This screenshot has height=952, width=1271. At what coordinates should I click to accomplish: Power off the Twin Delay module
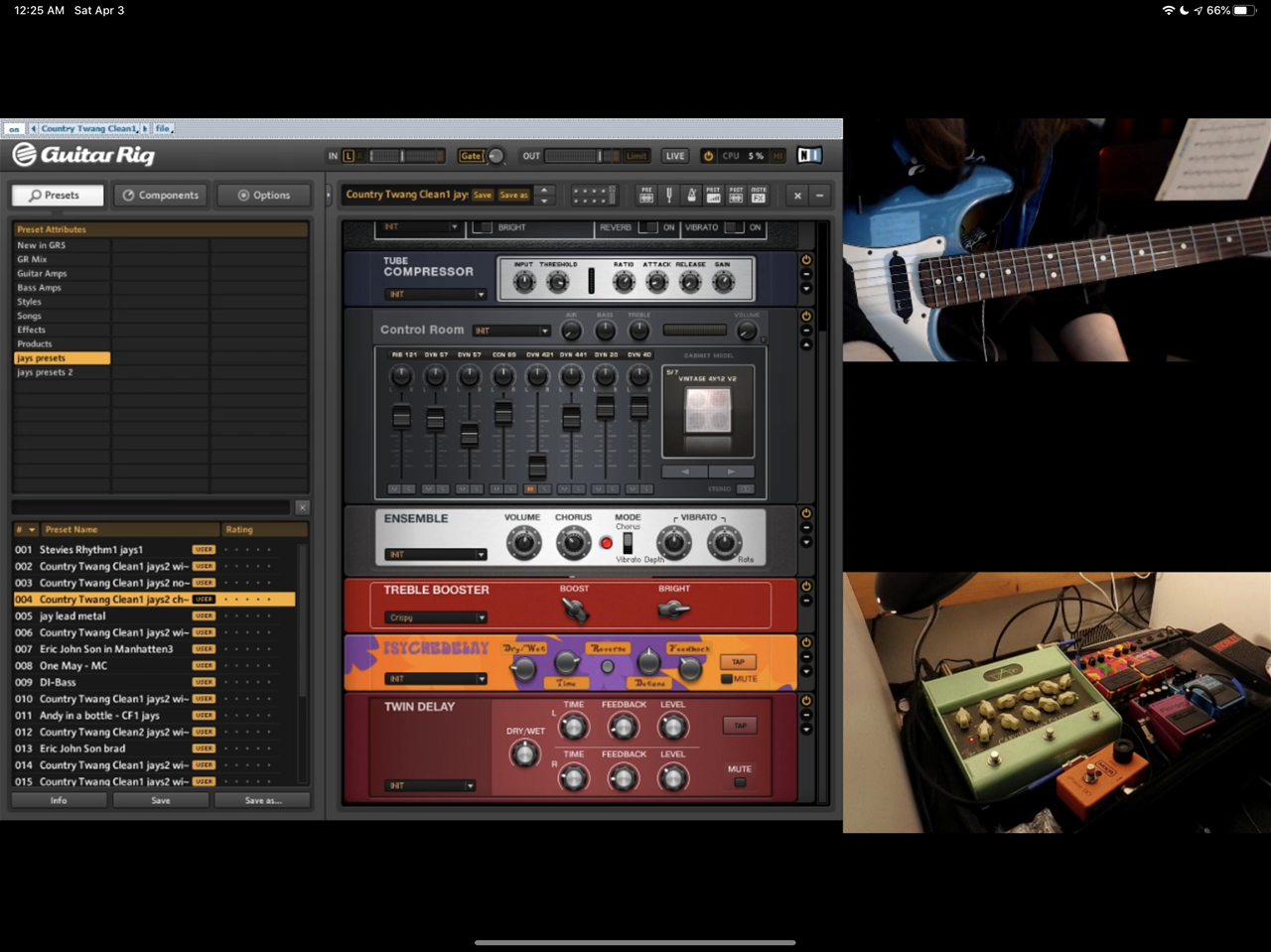click(x=806, y=700)
